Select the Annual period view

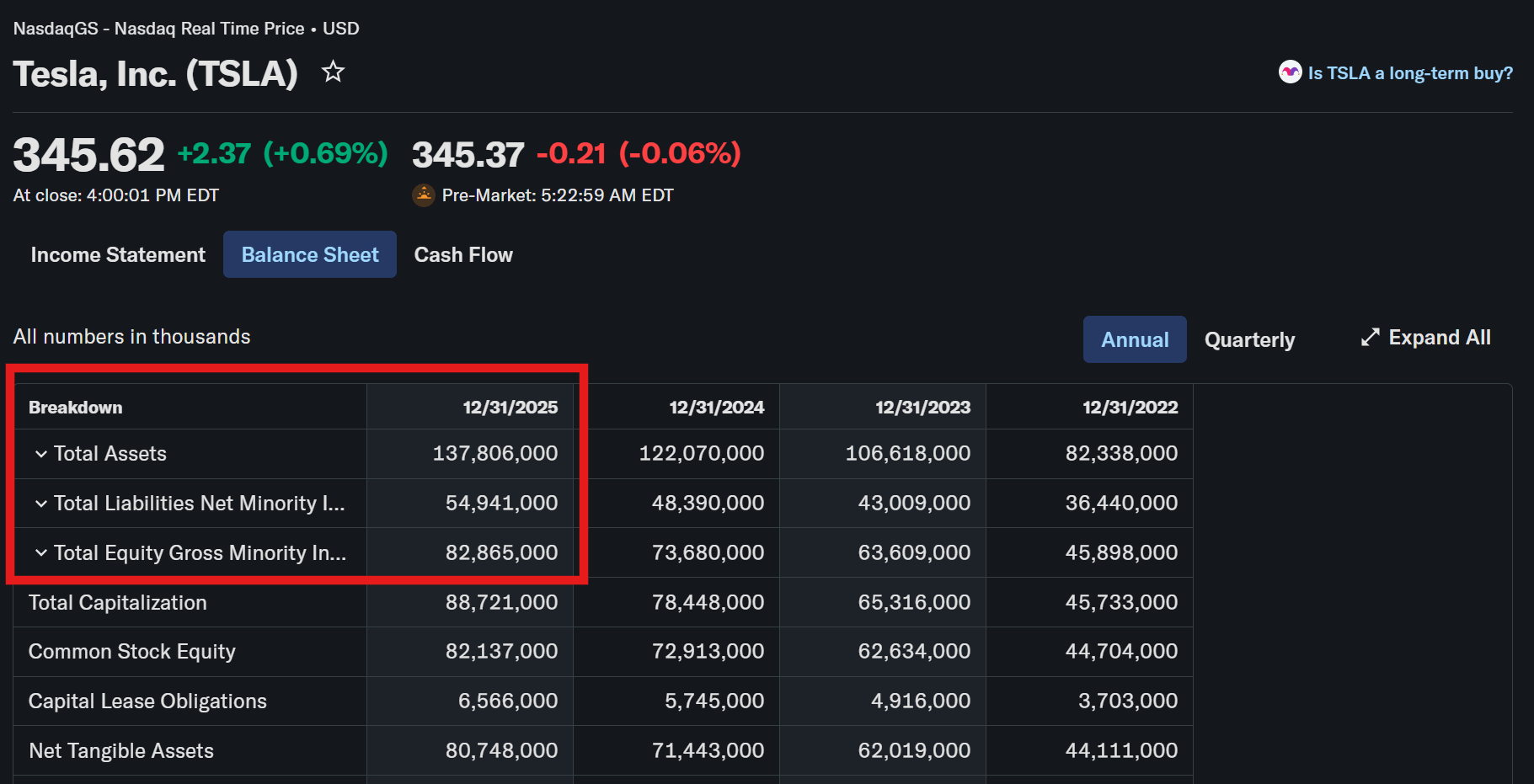pyautogui.click(x=1135, y=339)
